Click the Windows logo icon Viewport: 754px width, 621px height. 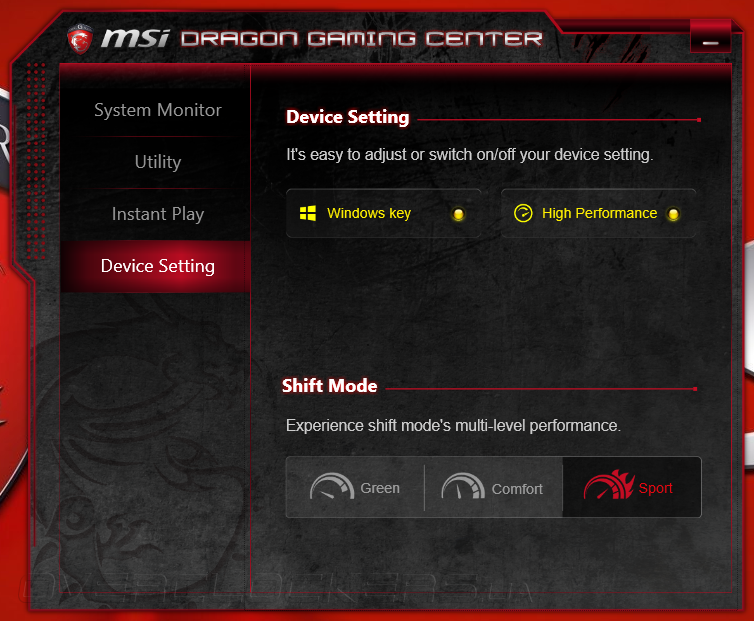click(308, 213)
